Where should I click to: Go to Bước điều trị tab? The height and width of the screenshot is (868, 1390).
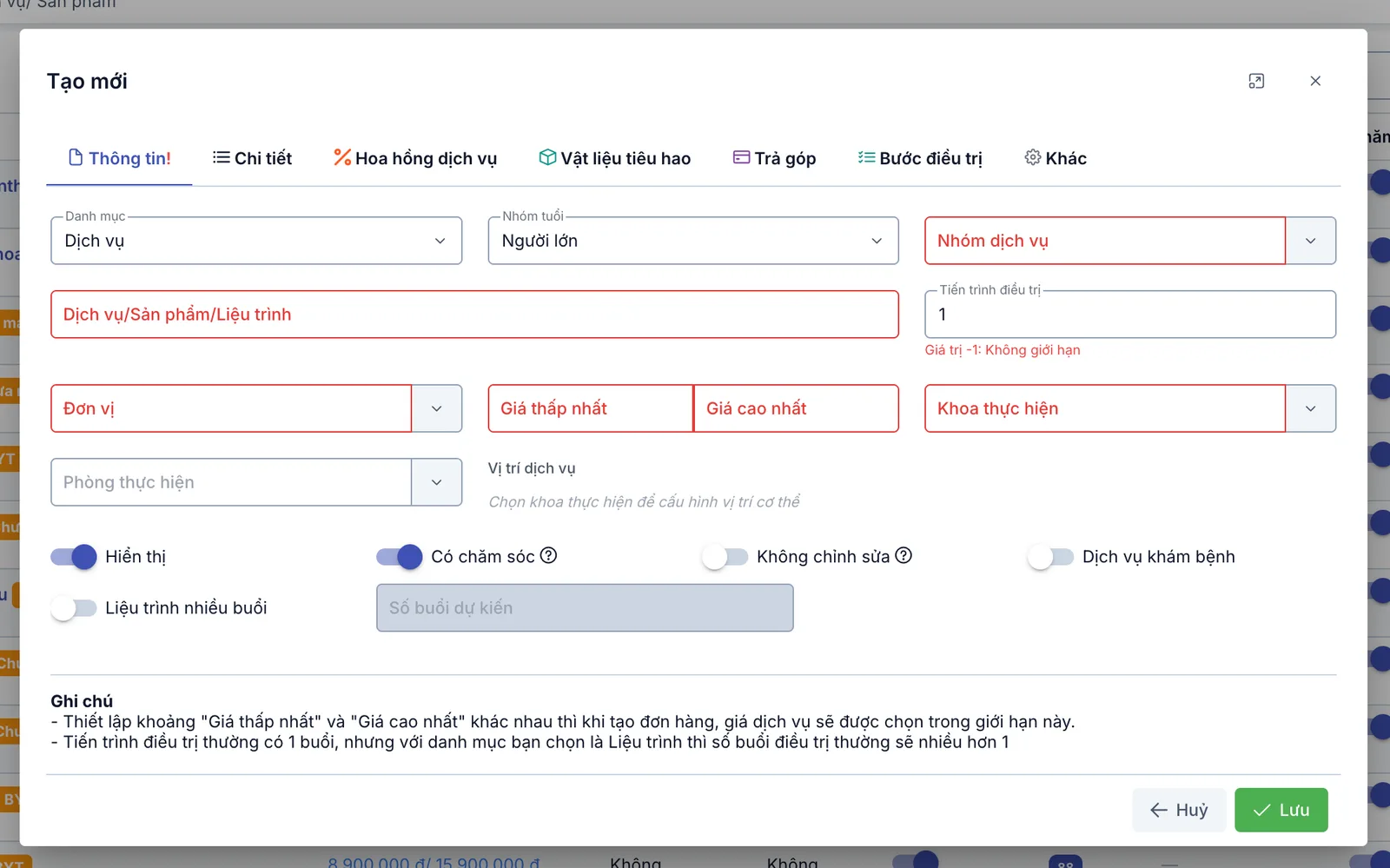(921, 158)
